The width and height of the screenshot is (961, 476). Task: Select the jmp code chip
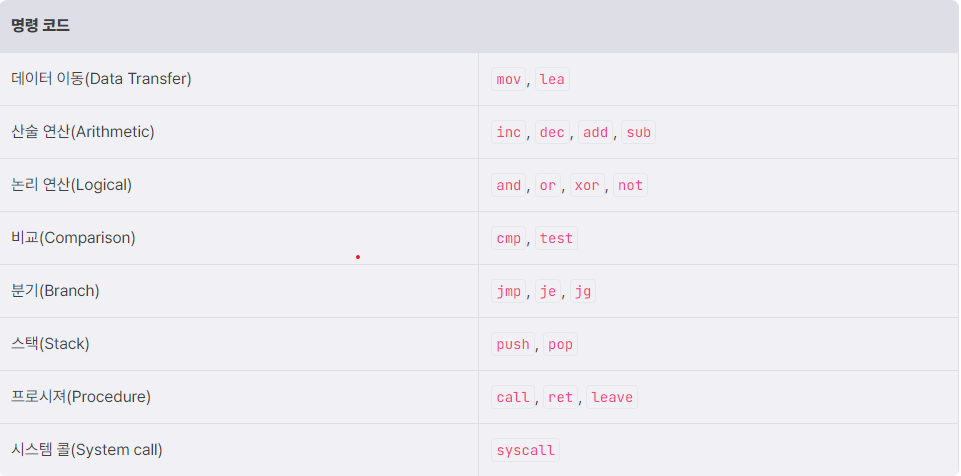[508, 291]
